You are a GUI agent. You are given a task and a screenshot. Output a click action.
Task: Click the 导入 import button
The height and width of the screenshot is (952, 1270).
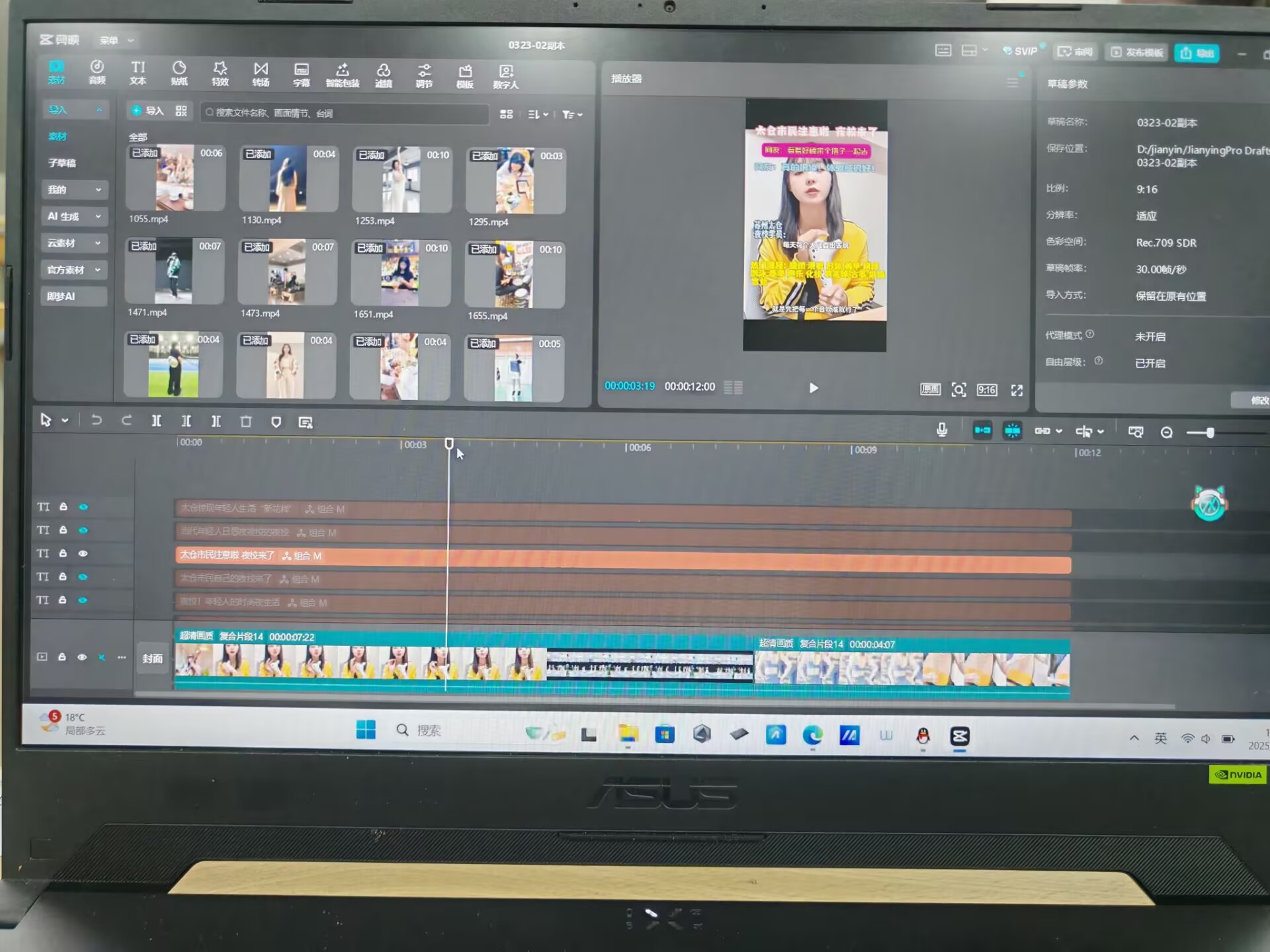148,111
